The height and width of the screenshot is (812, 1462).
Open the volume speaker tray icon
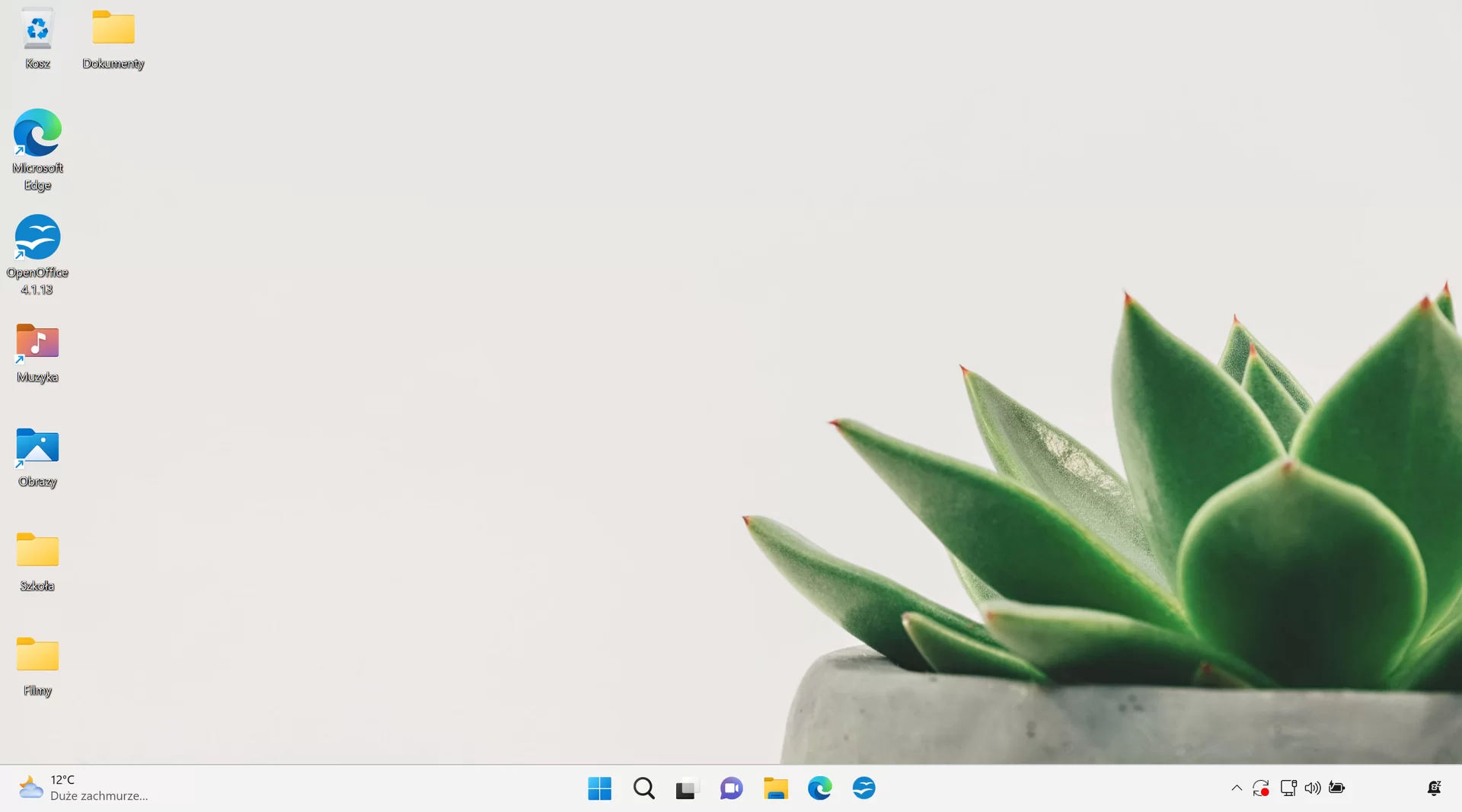[x=1313, y=788]
